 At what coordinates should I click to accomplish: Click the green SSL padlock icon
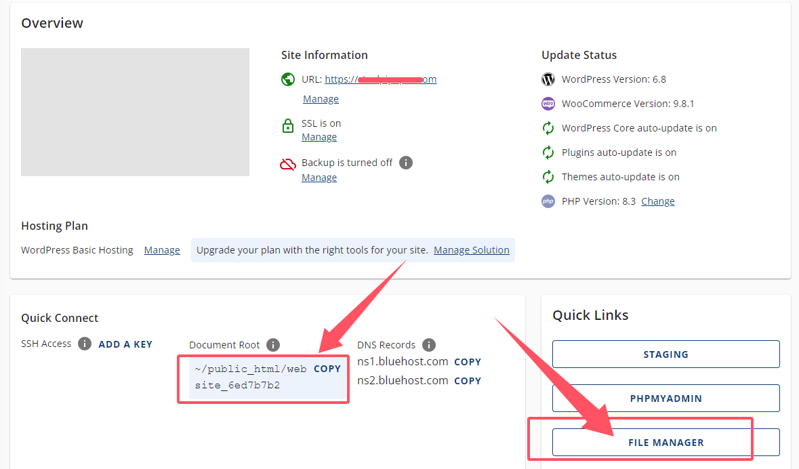pyautogui.click(x=288, y=127)
